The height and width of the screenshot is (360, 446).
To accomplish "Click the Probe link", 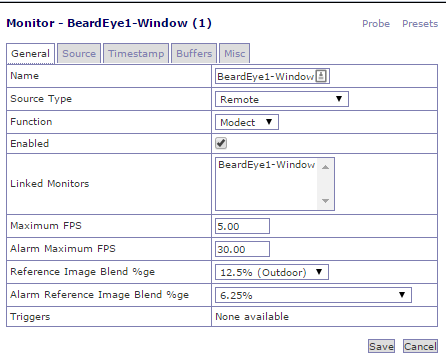I will click(x=376, y=24).
